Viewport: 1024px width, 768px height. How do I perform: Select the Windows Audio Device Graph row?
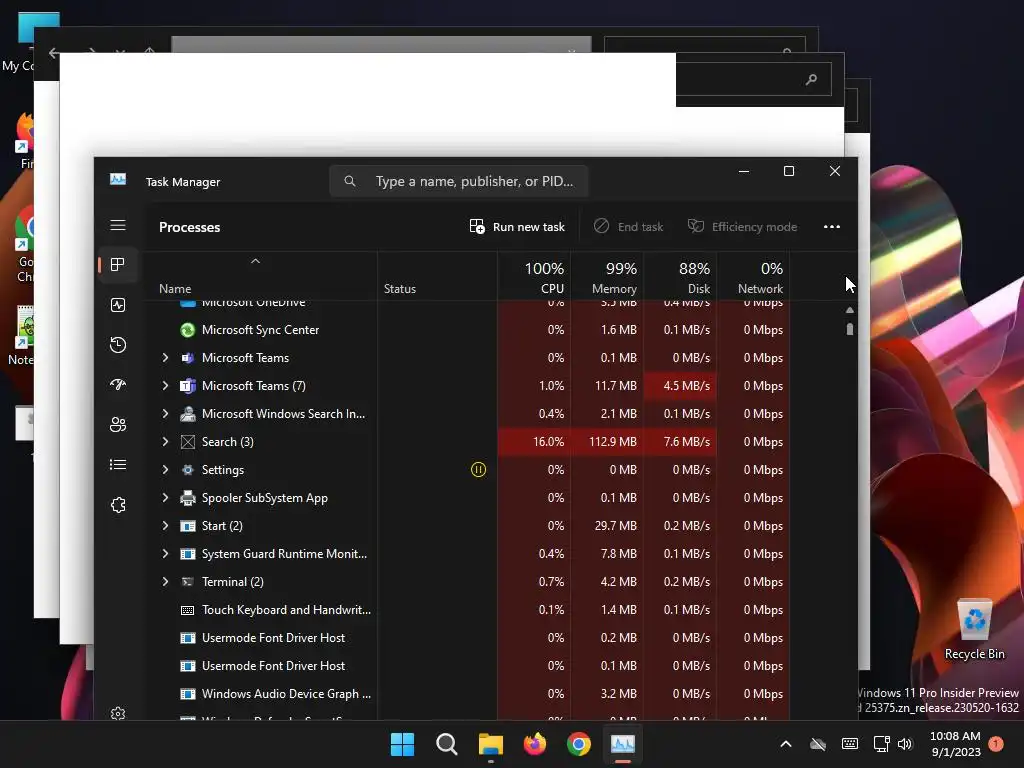pyautogui.click(x=466, y=694)
